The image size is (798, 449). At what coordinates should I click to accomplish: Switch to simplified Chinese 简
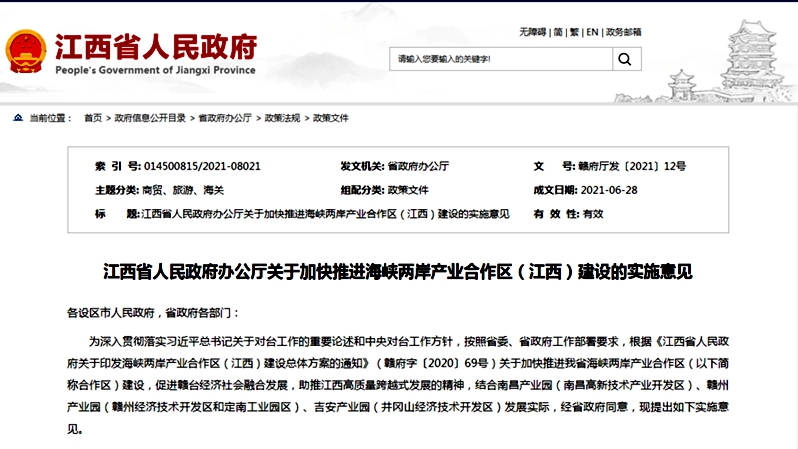558,32
